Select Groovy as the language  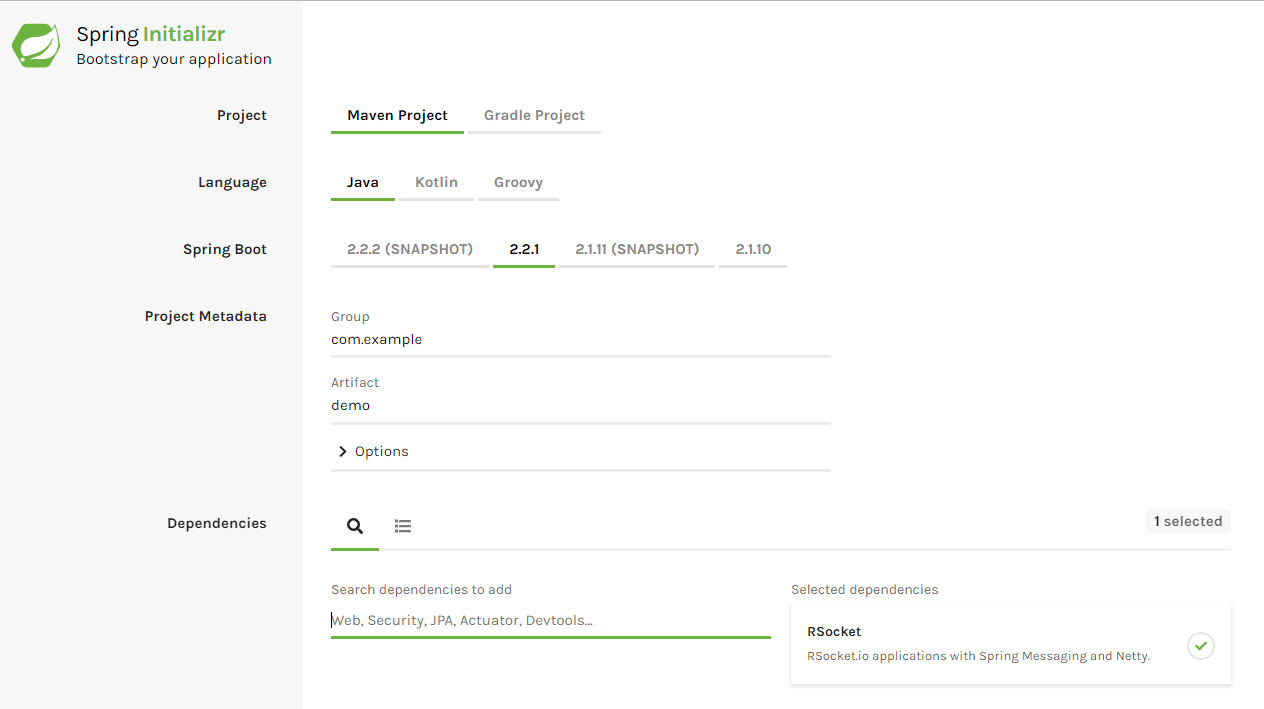click(x=518, y=183)
